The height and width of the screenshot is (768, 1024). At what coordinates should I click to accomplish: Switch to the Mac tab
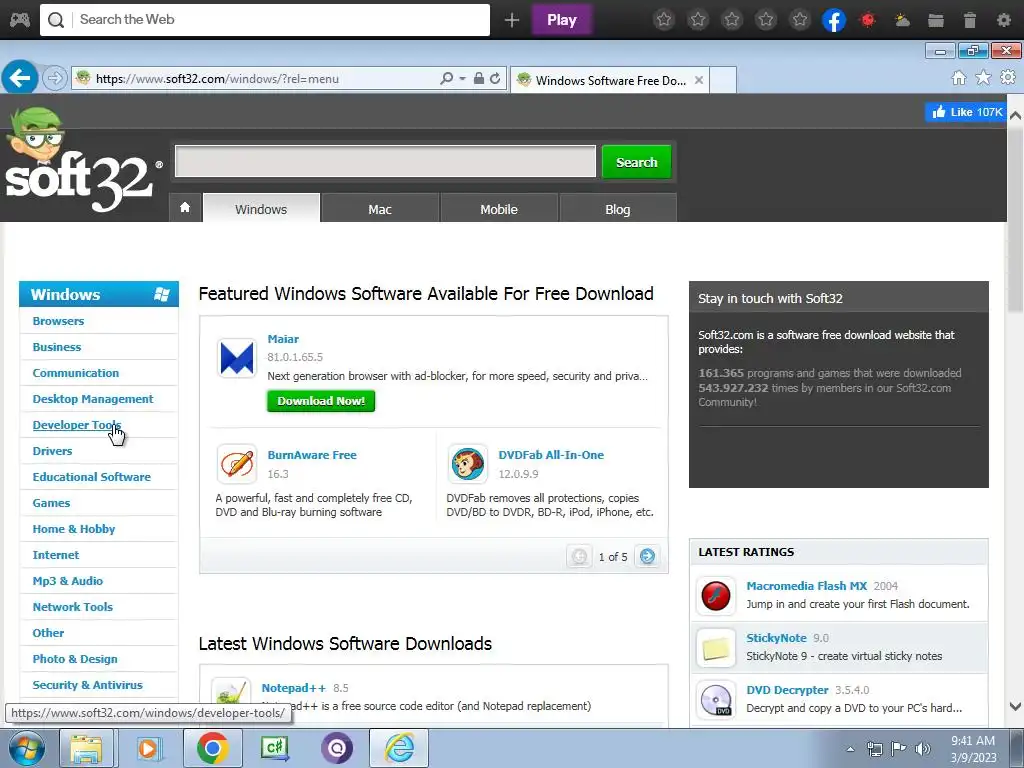pos(379,209)
